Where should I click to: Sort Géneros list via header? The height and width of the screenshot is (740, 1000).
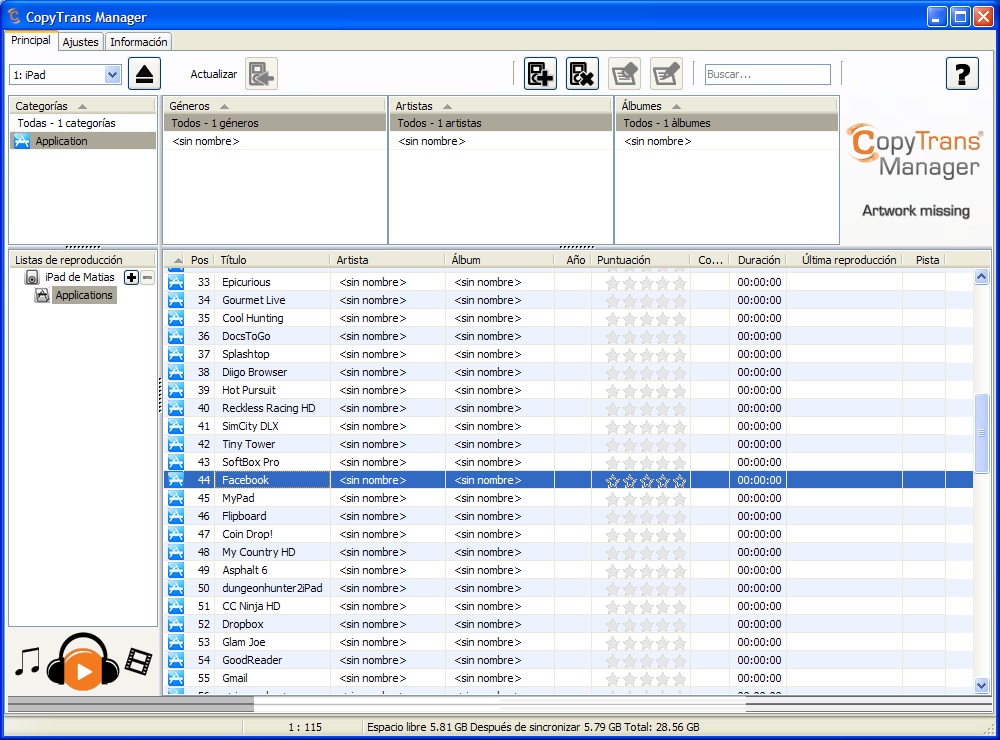[x=275, y=106]
